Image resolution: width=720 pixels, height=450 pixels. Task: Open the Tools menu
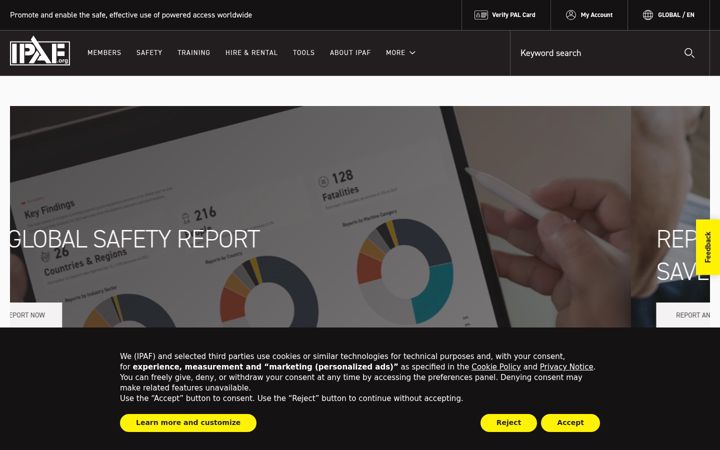pyautogui.click(x=304, y=53)
